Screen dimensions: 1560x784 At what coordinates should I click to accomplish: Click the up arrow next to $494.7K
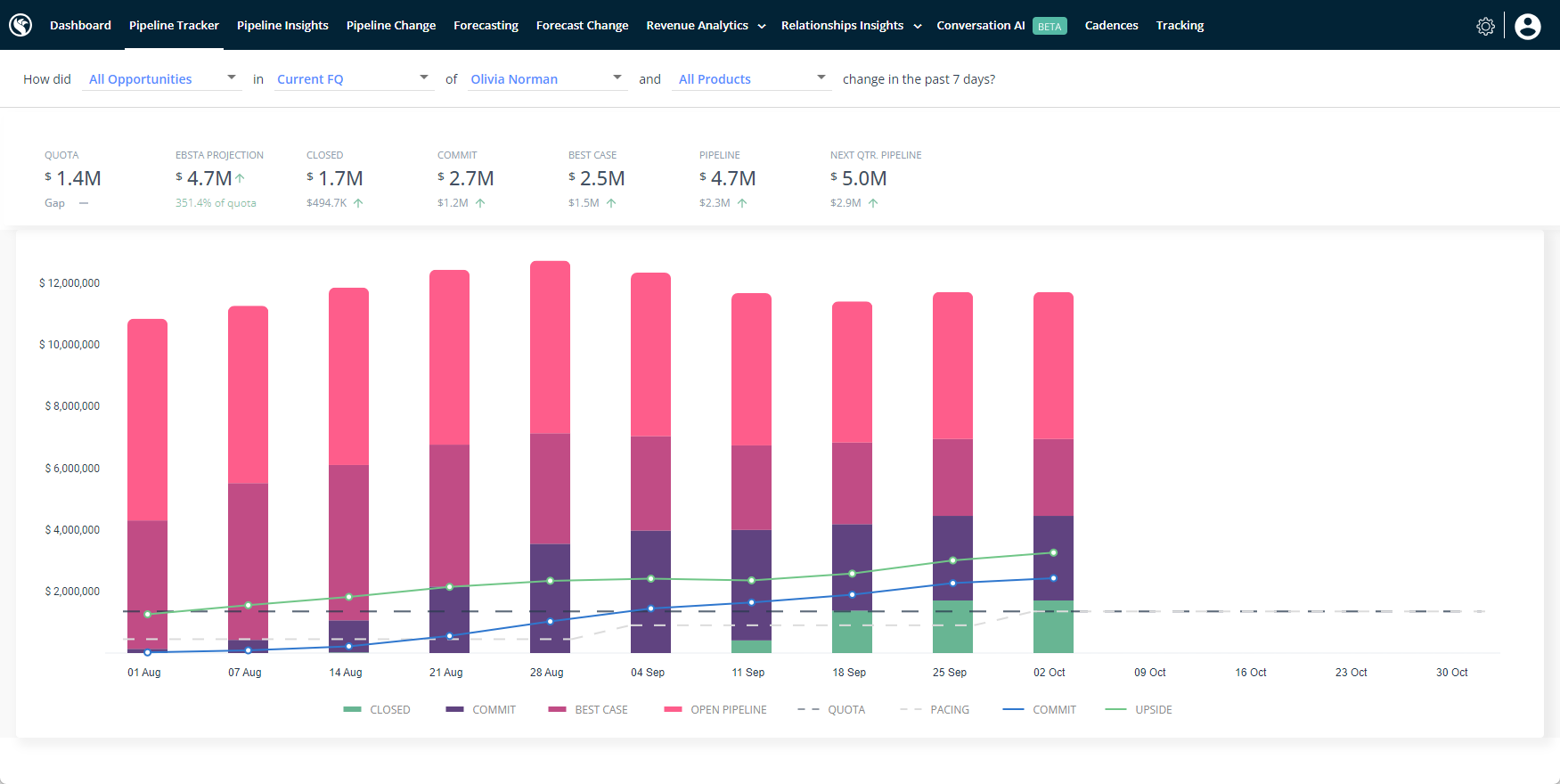click(x=358, y=203)
